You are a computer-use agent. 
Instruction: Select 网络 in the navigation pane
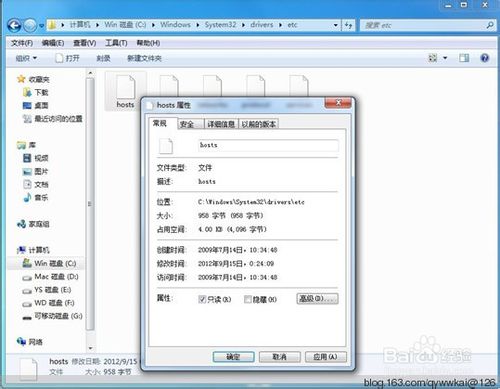point(30,342)
